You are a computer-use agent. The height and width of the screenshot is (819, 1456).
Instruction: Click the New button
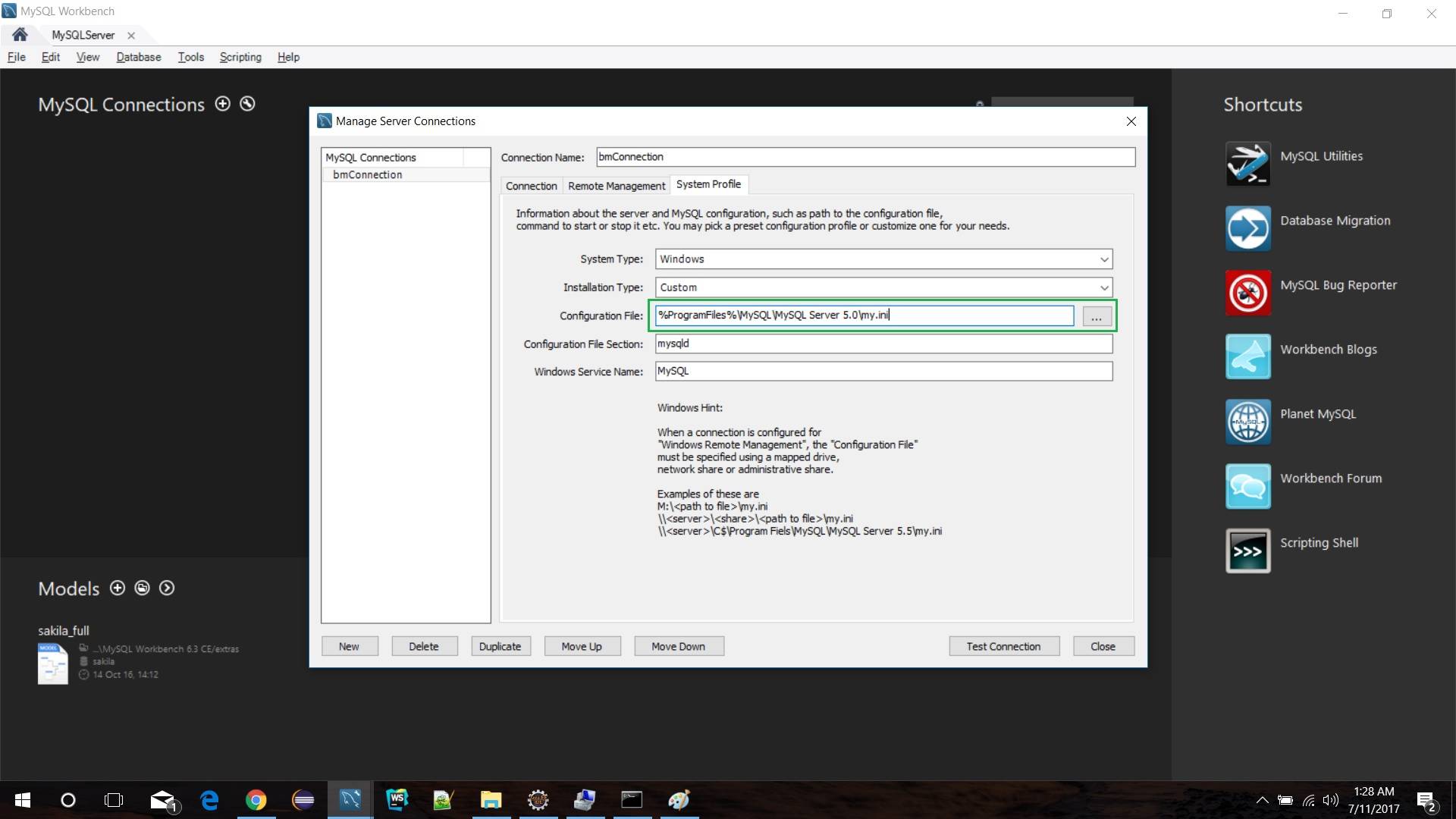[349, 646]
